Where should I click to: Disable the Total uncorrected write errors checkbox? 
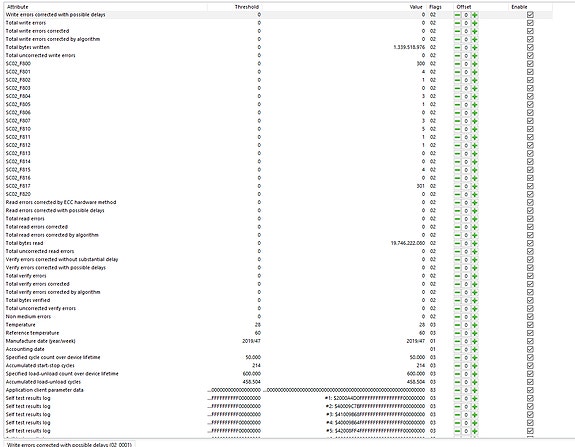pos(530,56)
